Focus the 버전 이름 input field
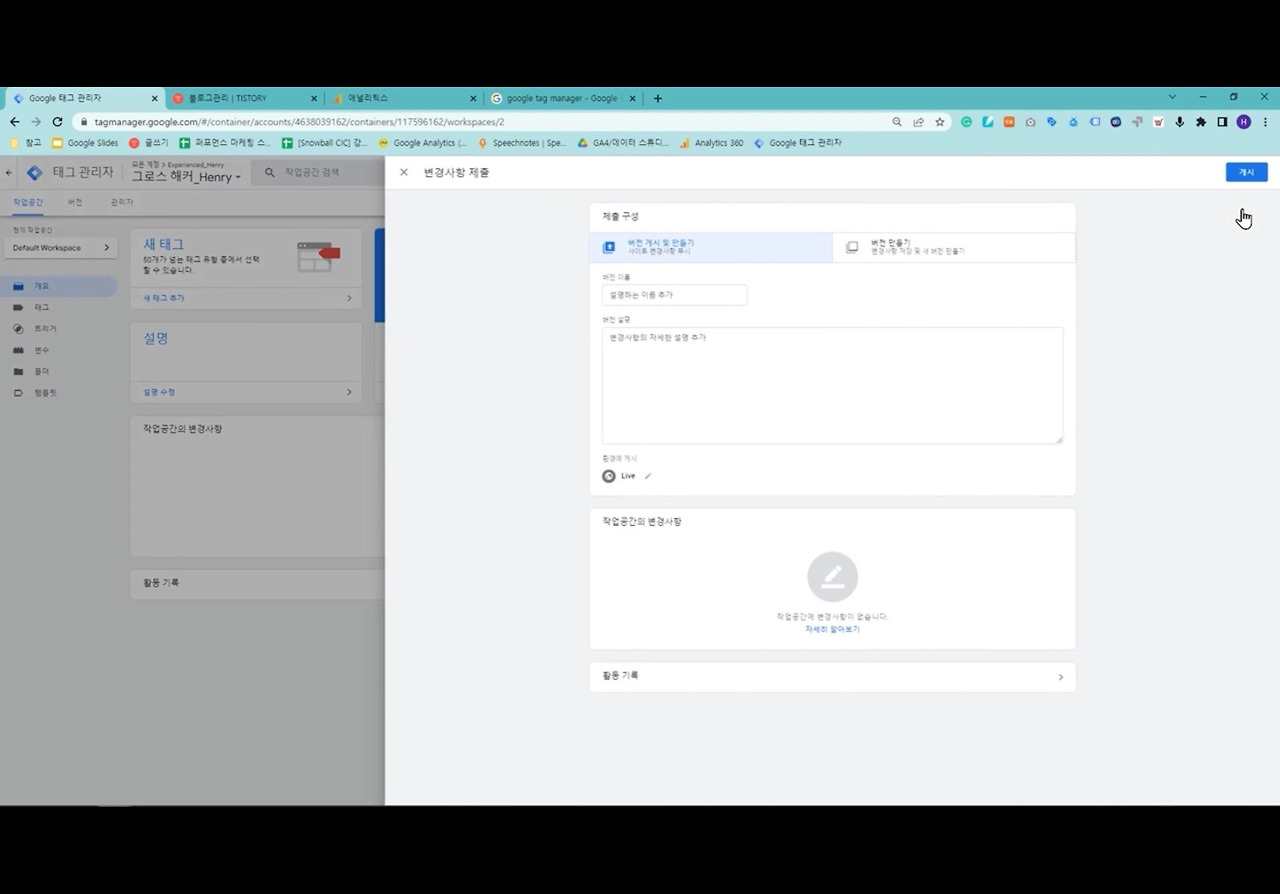The image size is (1280, 894). pos(674,295)
